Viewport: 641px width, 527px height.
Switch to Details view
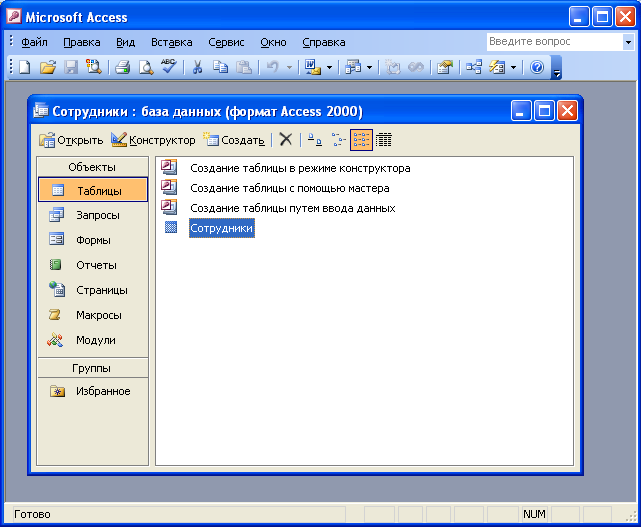click(384, 139)
